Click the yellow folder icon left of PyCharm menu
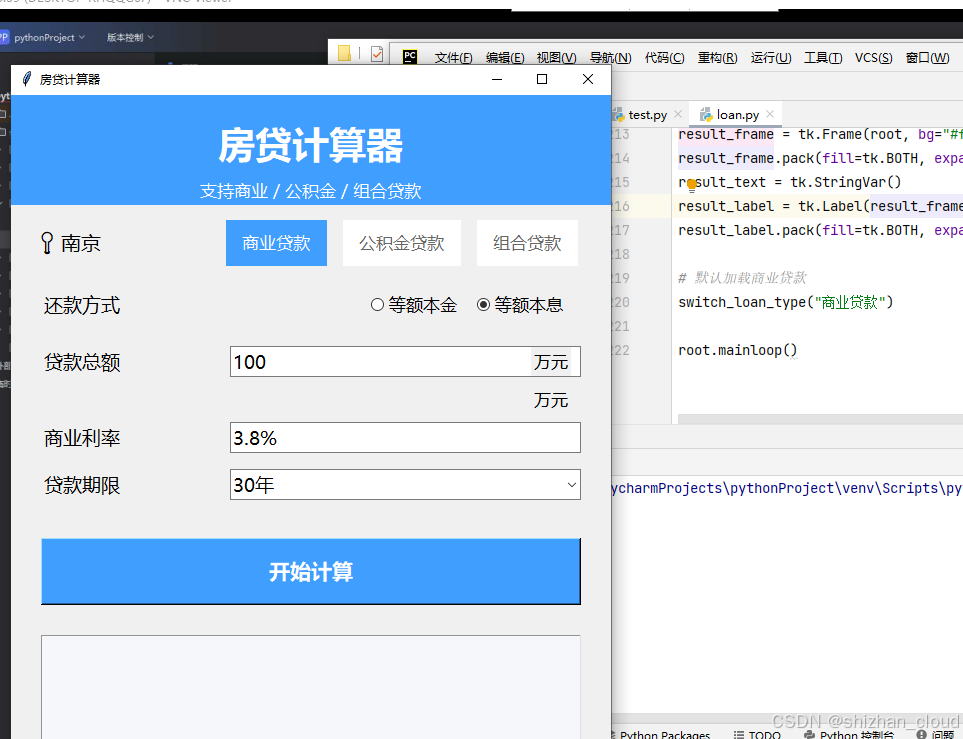The image size is (963, 739). [345, 54]
